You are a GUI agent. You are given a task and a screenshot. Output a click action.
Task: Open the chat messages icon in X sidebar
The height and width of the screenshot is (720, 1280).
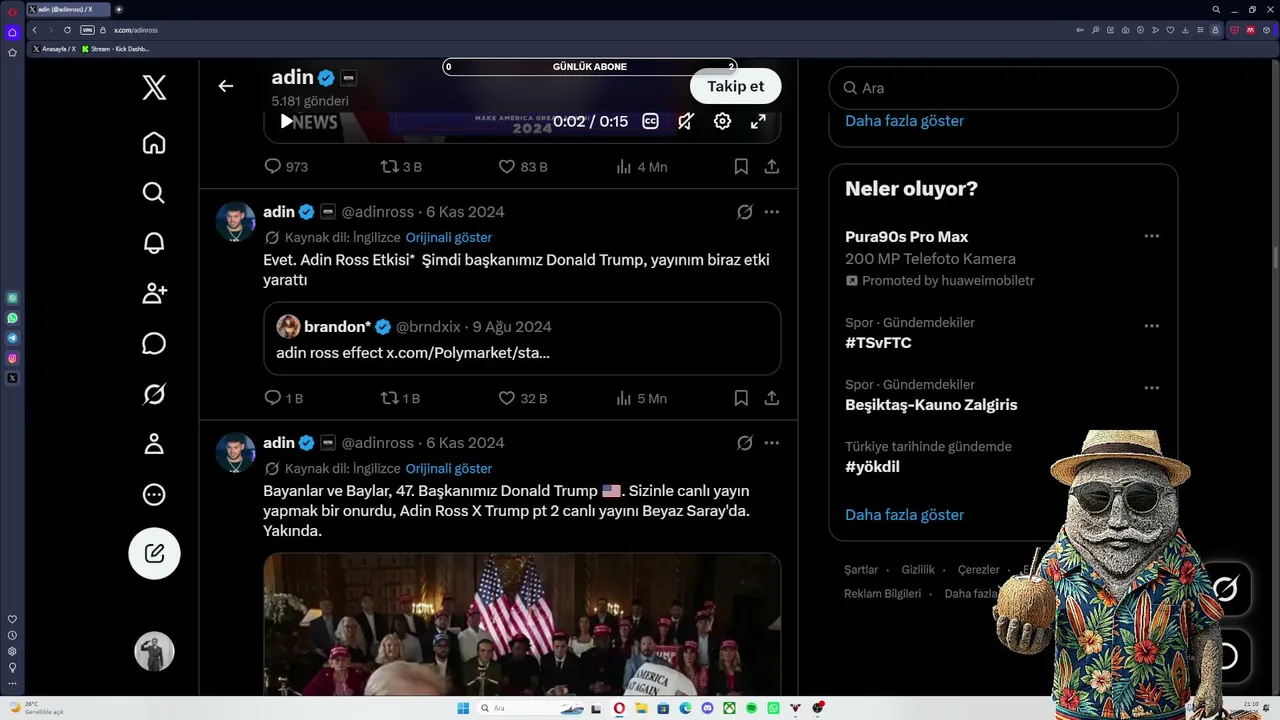coord(154,344)
